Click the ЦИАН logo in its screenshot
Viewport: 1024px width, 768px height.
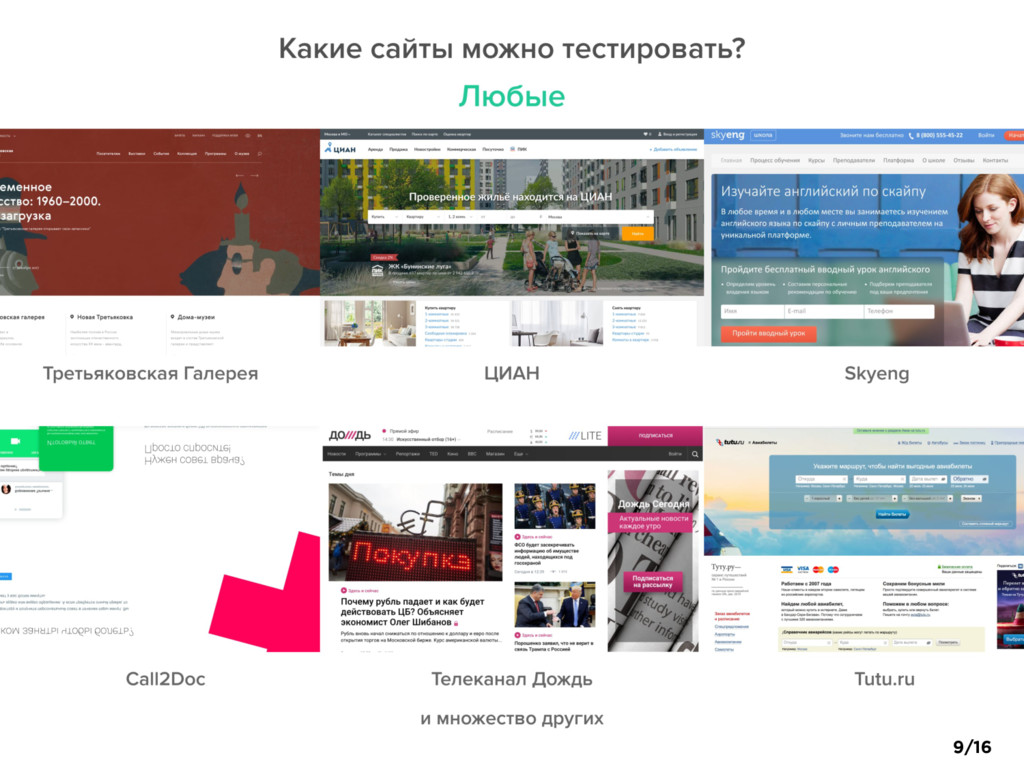point(340,149)
